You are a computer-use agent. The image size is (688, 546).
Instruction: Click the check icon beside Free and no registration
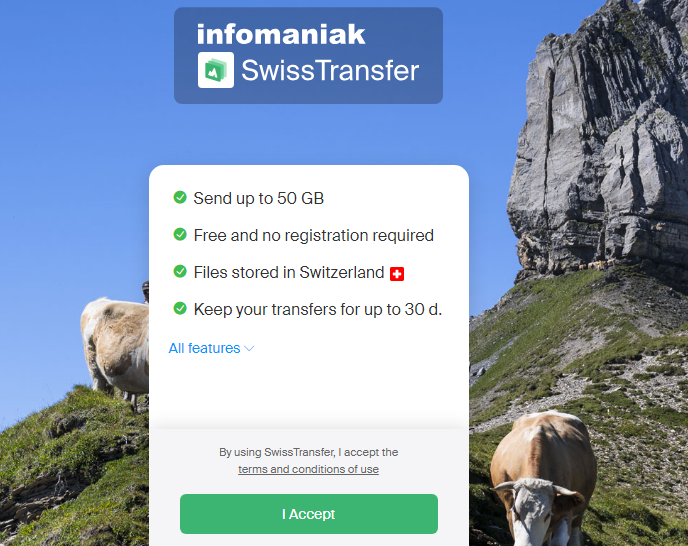click(180, 234)
